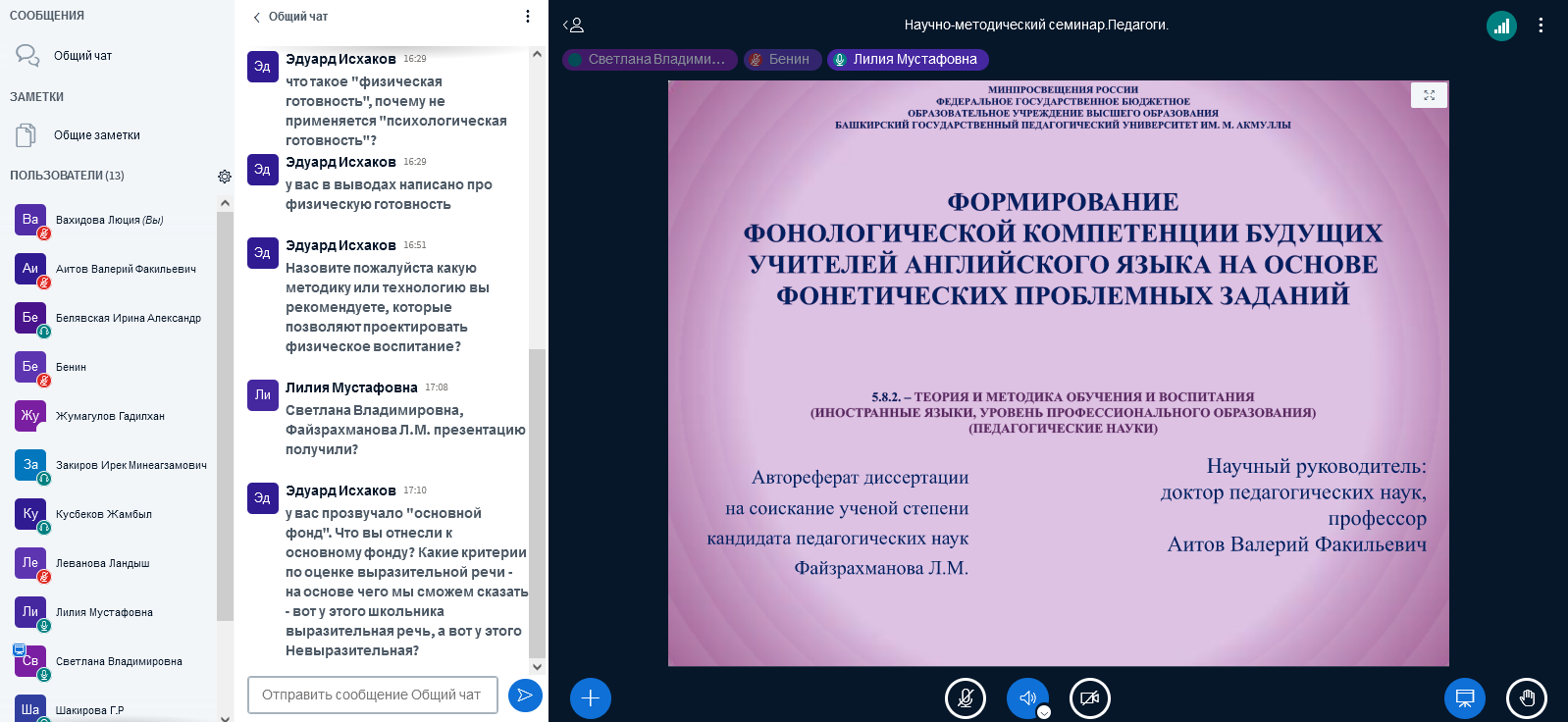
Task: Open the Actions plus button
Action: click(x=591, y=698)
